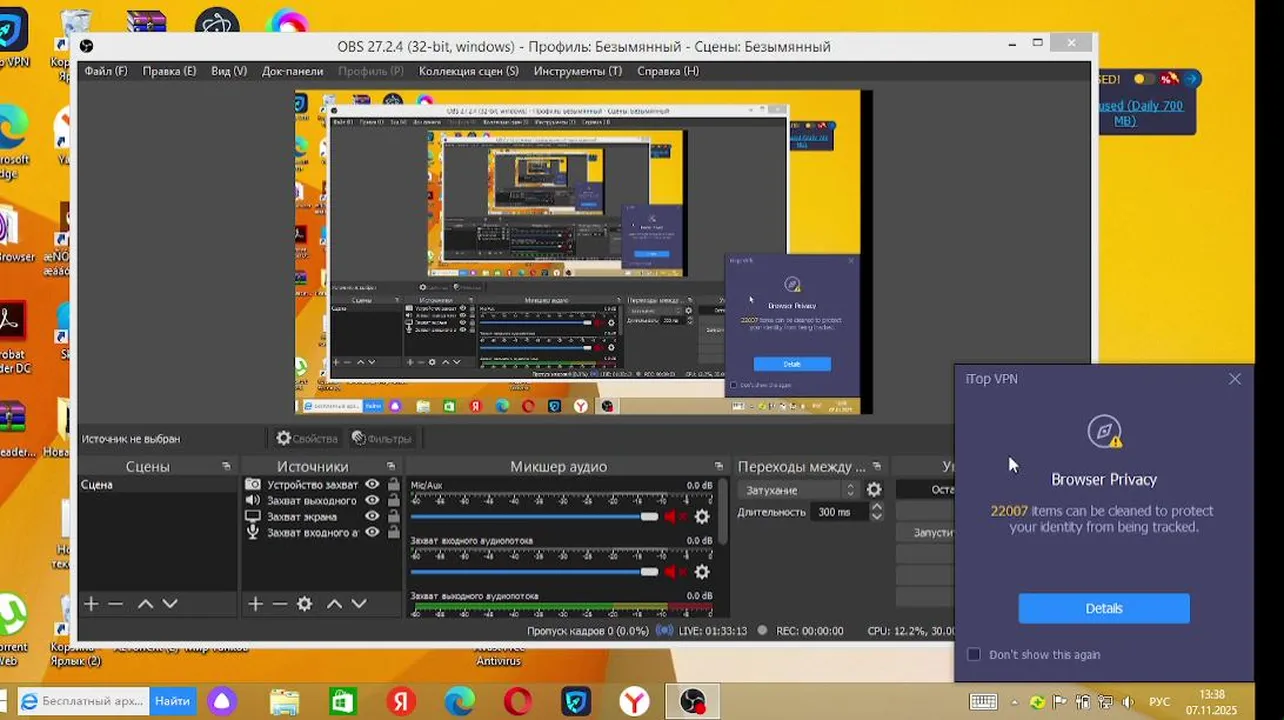Click the OBS Studio taskbar icon

(x=692, y=702)
